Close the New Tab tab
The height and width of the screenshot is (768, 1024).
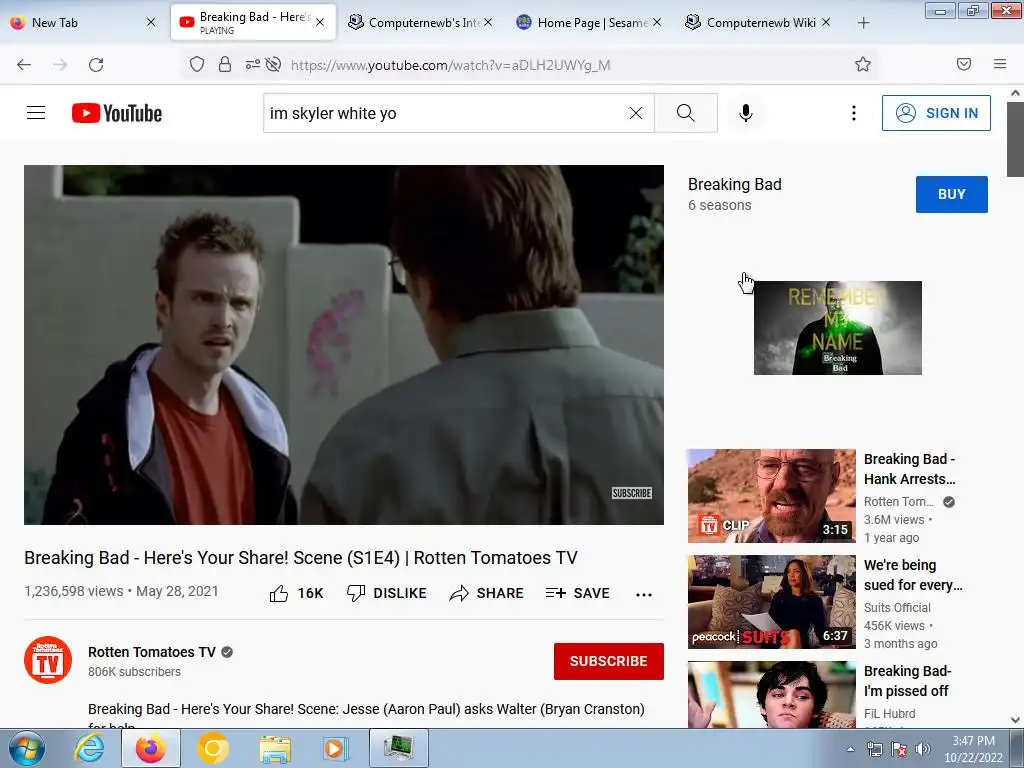click(151, 22)
